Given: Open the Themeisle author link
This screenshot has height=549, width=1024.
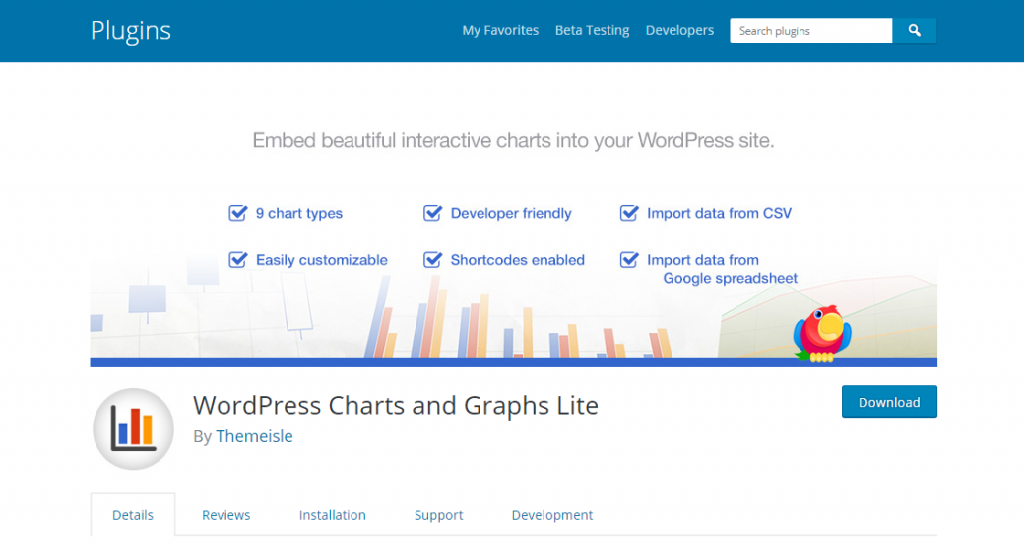Looking at the screenshot, I should [x=254, y=436].
